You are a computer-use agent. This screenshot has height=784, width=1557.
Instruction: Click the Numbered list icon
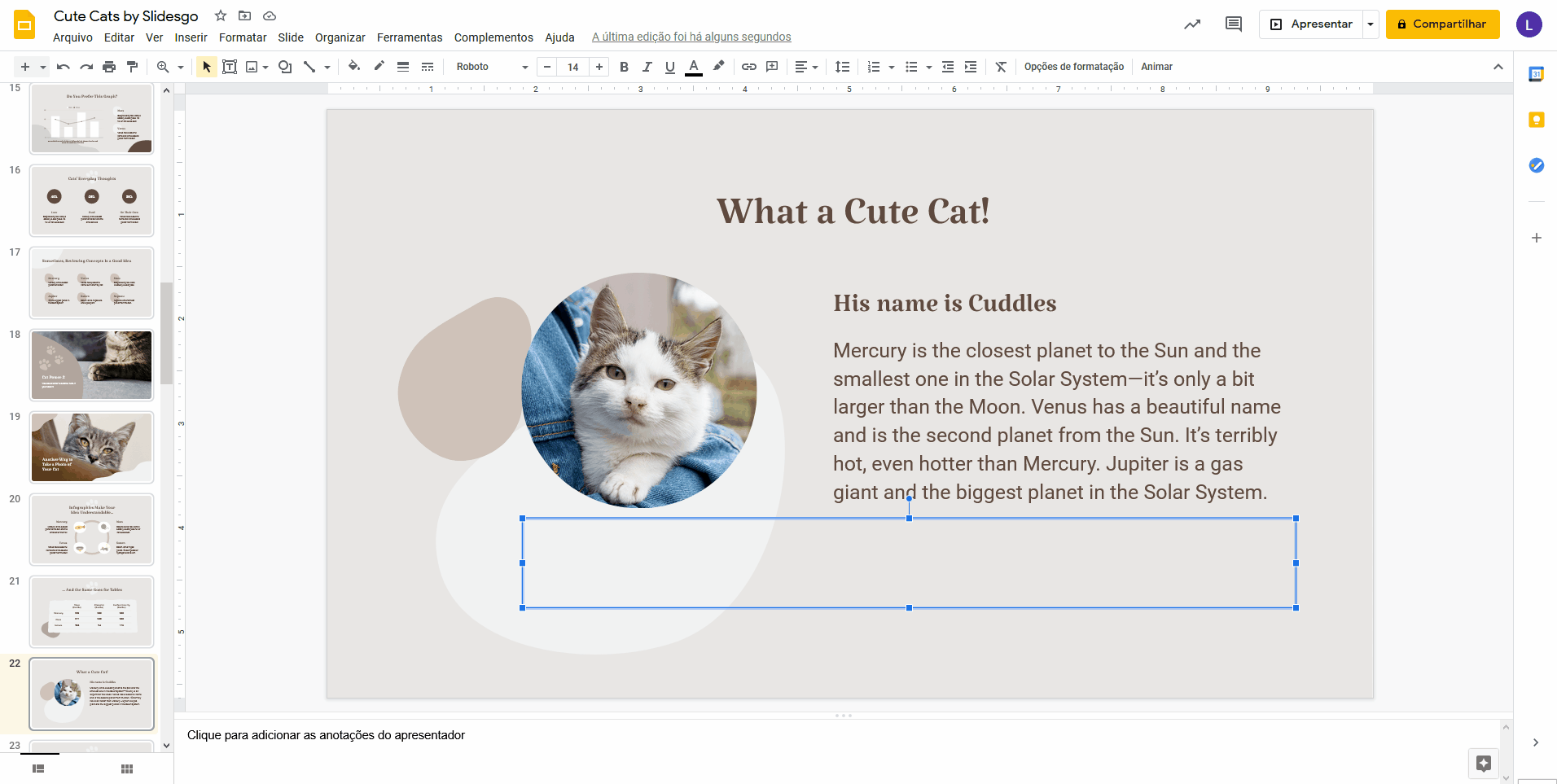(x=874, y=67)
